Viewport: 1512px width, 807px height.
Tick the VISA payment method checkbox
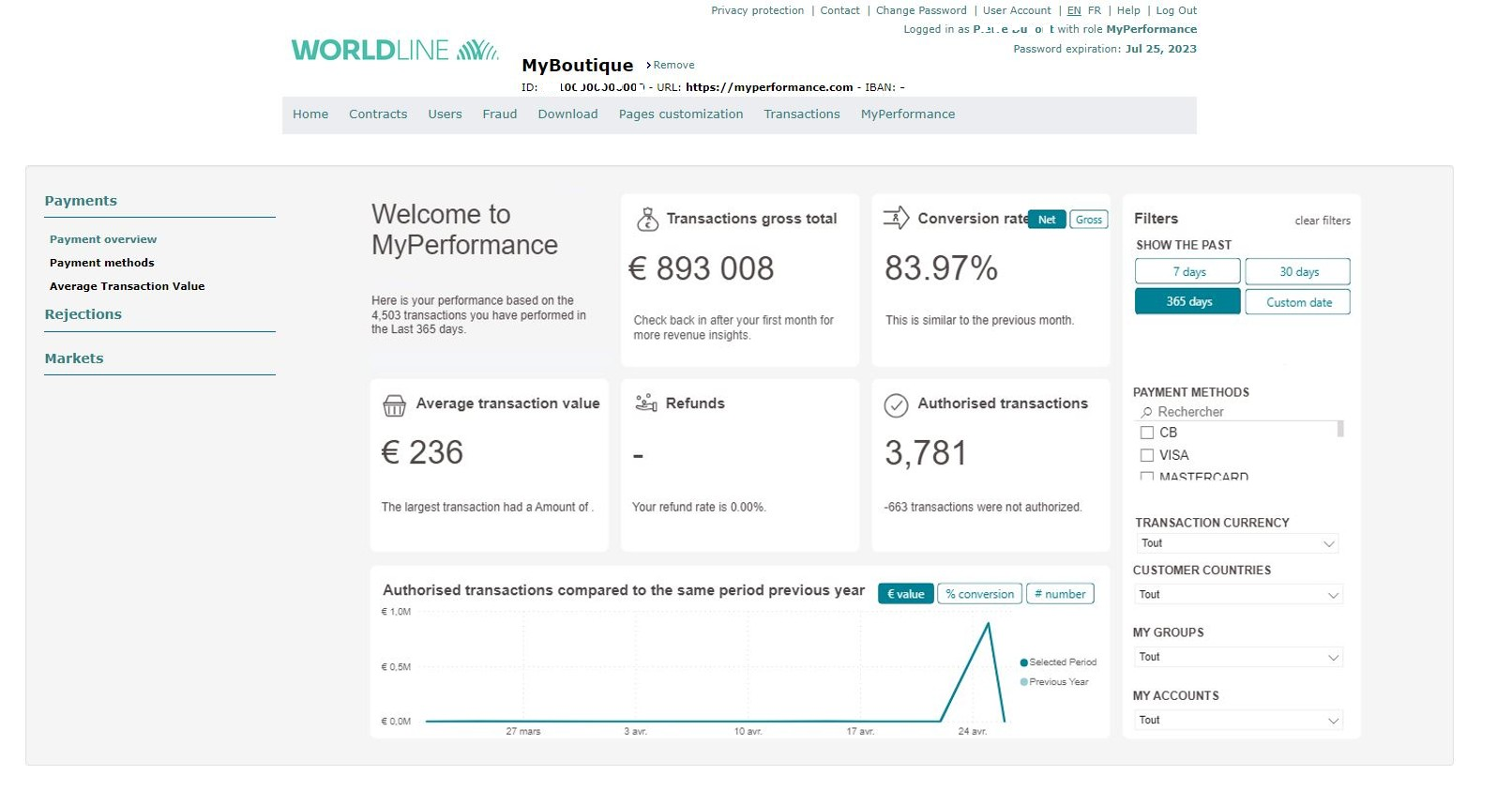tap(1146, 455)
